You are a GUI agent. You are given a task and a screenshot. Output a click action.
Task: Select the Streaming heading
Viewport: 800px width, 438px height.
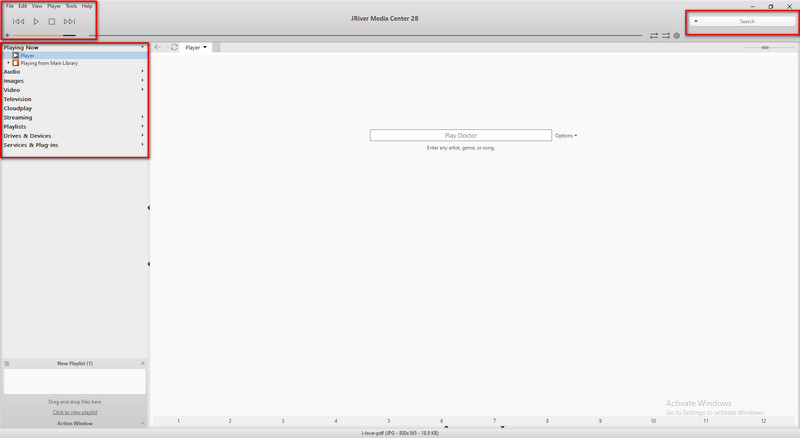[18, 117]
